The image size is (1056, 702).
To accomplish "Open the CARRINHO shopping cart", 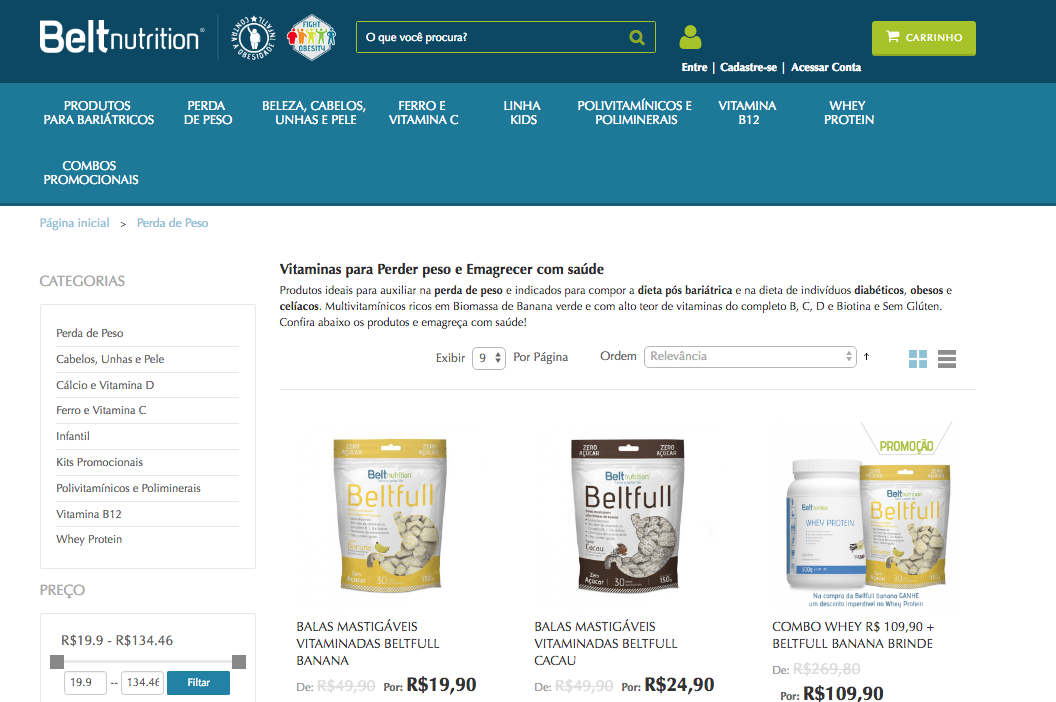I will click(923, 38).
